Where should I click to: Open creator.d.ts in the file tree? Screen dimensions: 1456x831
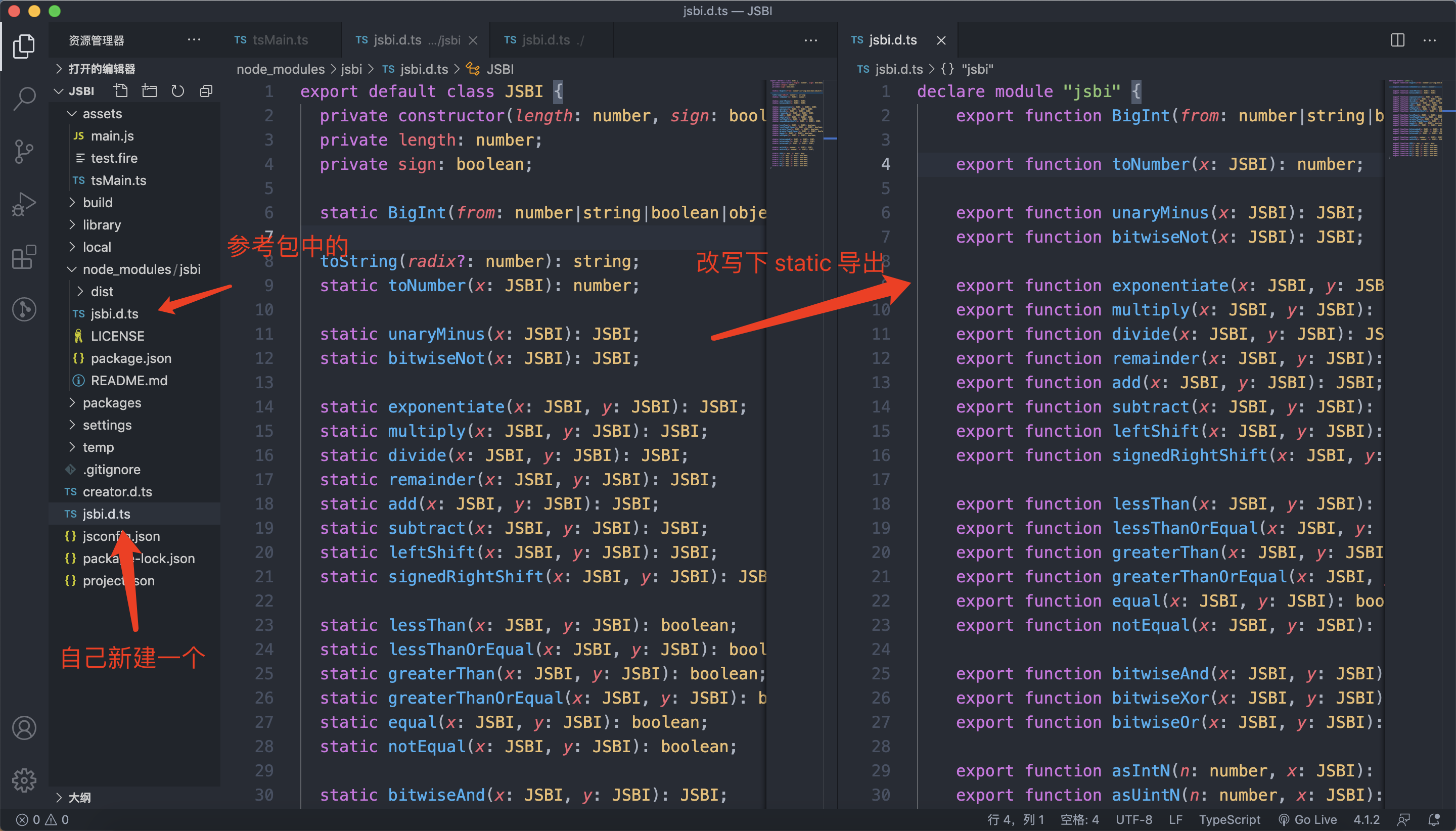(x=117, y=491)
